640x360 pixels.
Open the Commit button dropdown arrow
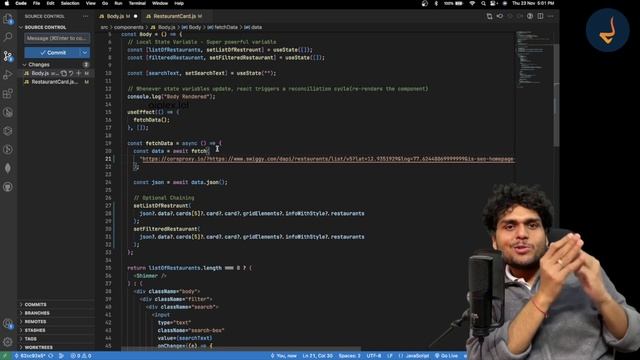84,53
